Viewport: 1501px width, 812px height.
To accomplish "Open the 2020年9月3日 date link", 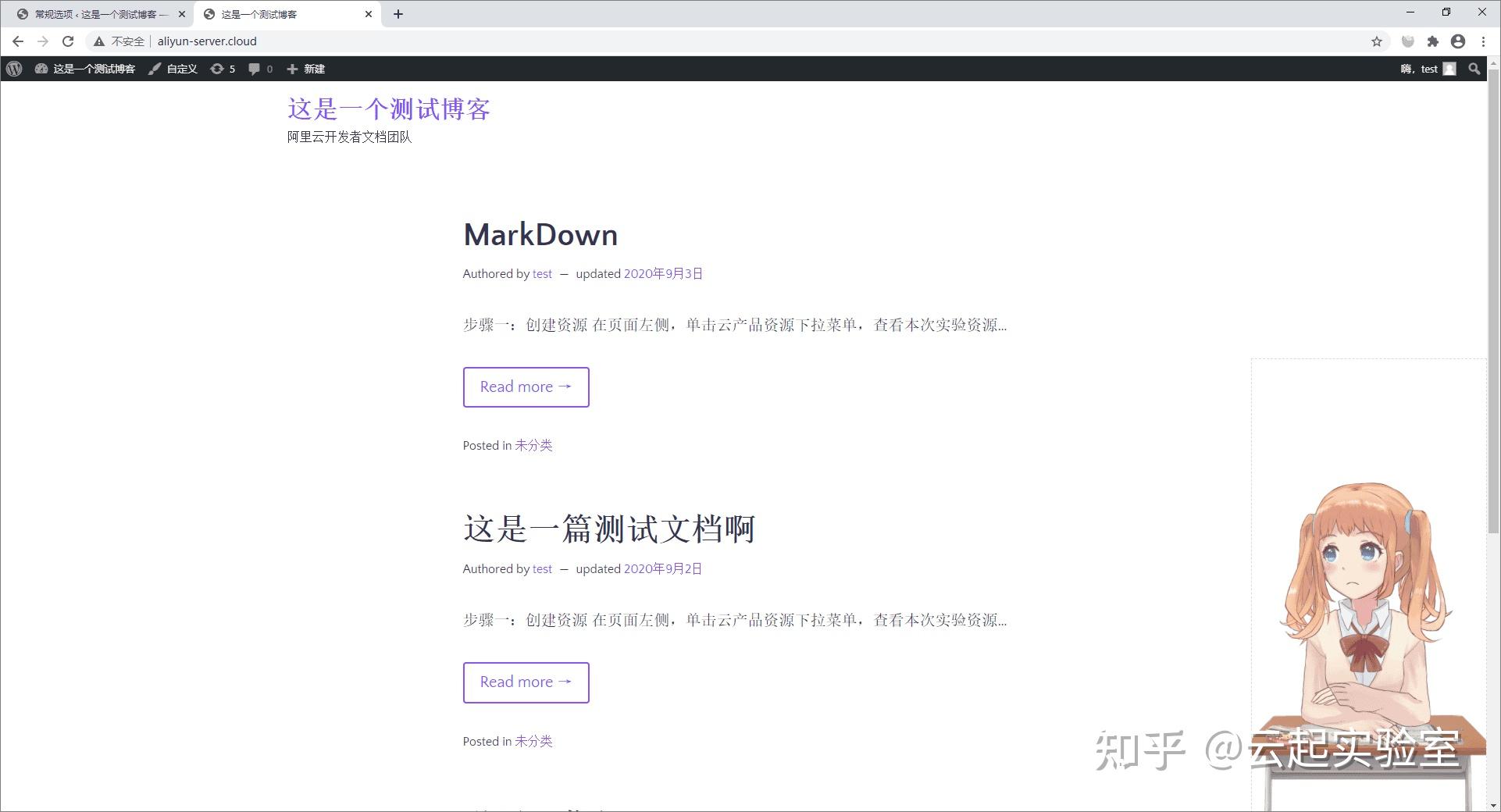I will (x=663, y=273).
